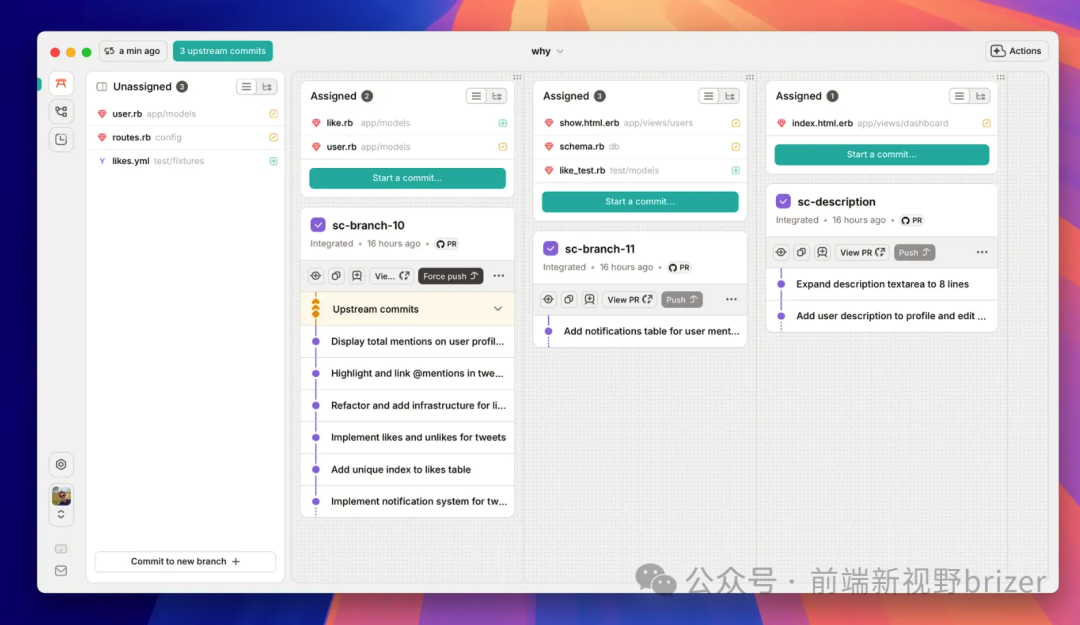Screen dimensions: 1080x625
Task: Open more options menu for sc-branch-11
Action: (731, 299)
